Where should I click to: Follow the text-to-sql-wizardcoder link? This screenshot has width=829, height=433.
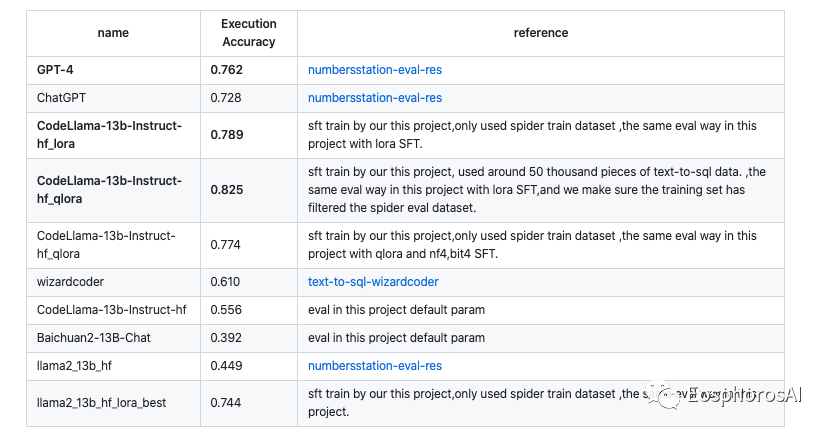(373, 282)
